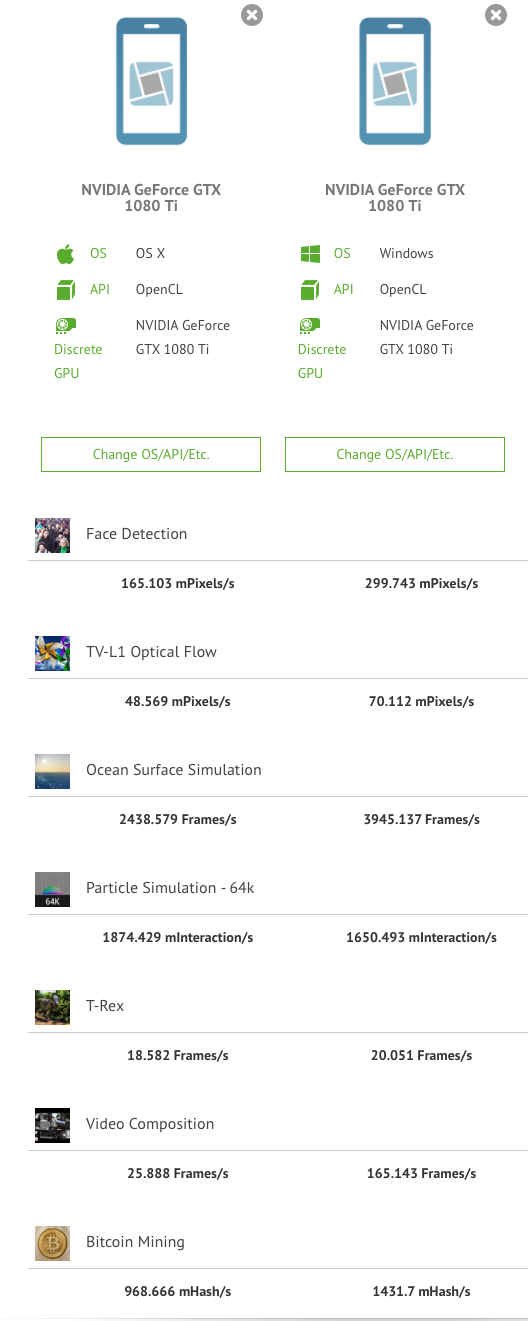Select the Particle Simulation 64k thumbnail
528x1321 pixels.
[x=52, y=889]
